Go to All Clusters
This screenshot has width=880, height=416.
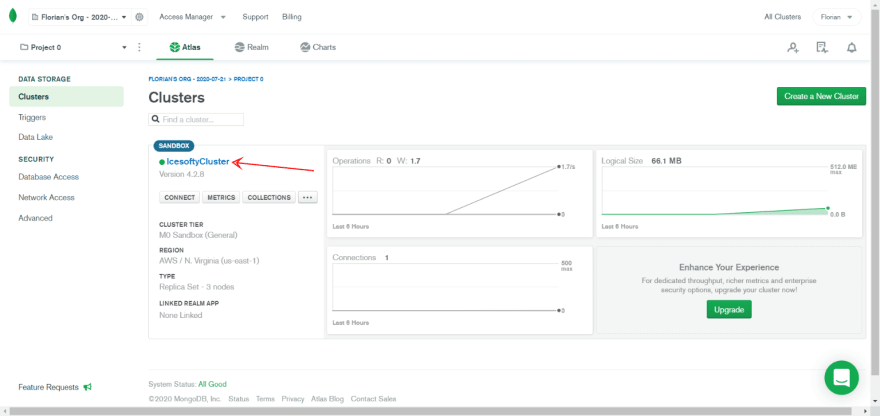782,17
